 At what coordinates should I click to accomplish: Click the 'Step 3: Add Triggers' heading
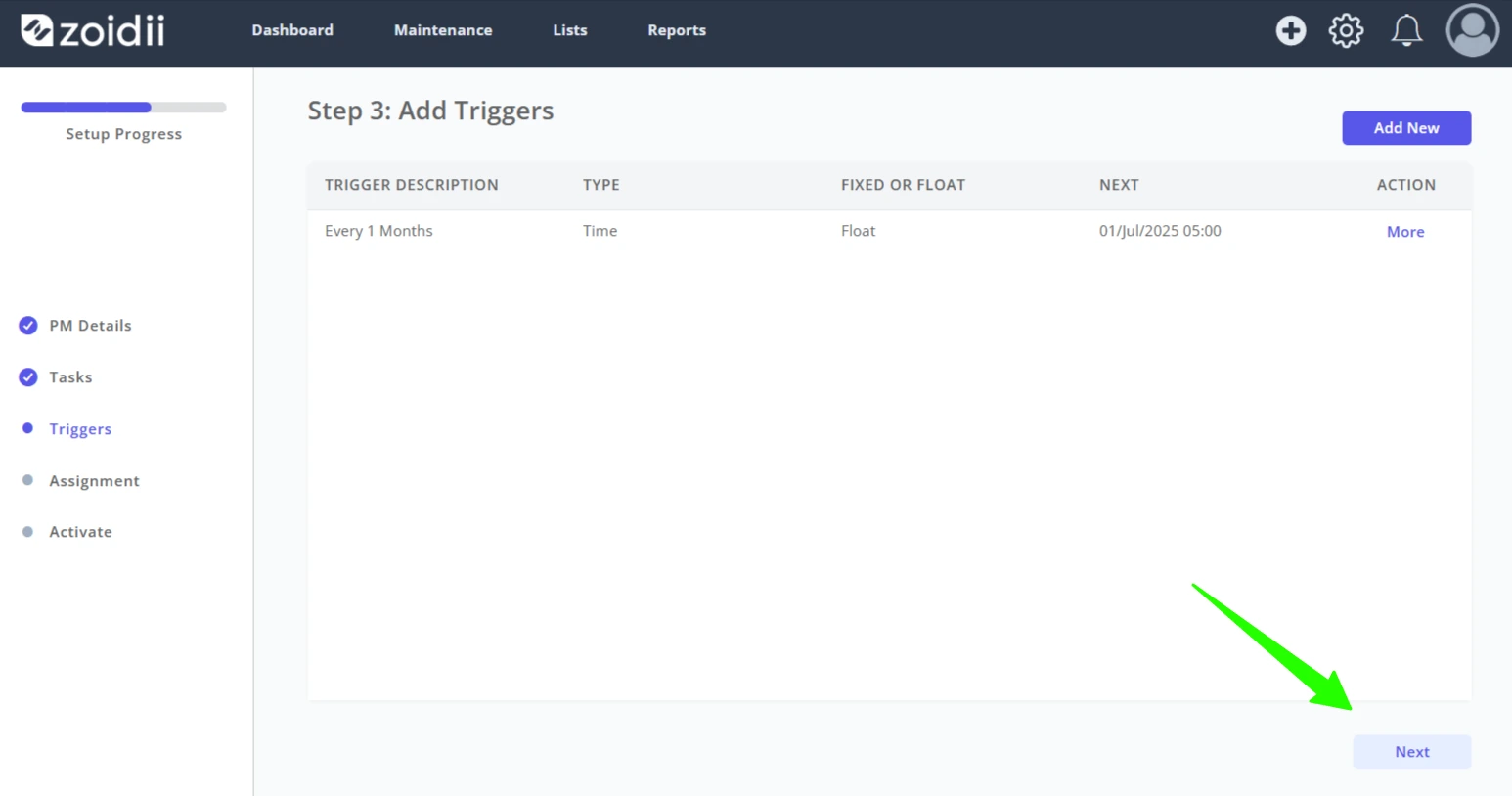click(x=430, y=111)
